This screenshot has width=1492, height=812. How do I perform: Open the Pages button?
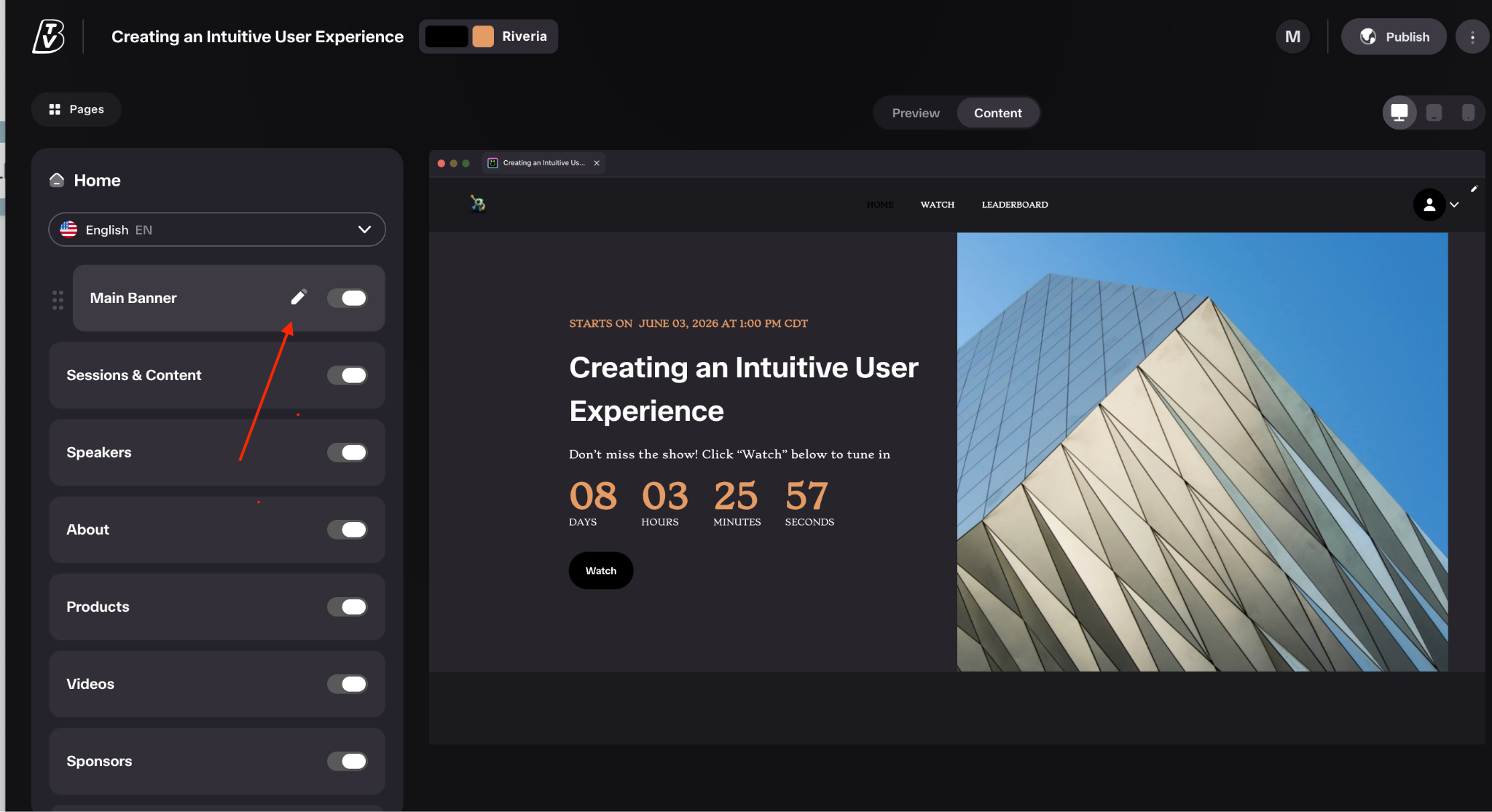[76, 109]
